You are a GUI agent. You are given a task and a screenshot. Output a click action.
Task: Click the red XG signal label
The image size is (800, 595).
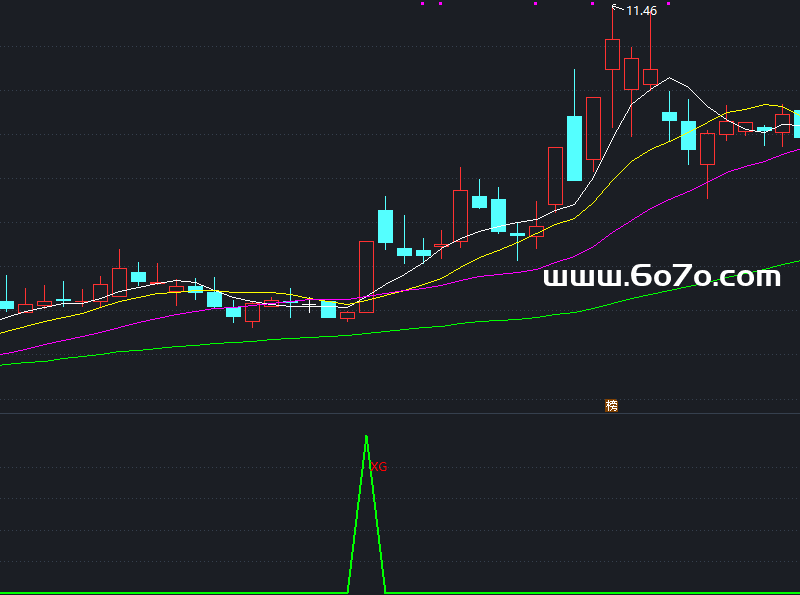(x=379, y=467)
